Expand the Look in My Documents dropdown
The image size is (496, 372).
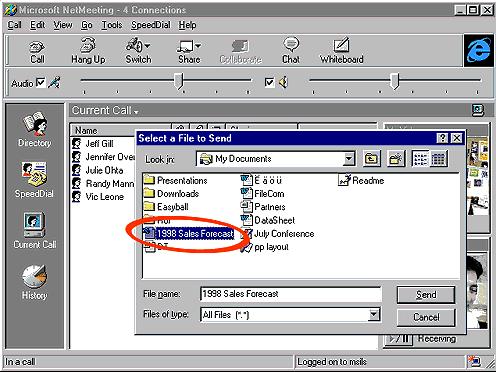tap(349, 159)
